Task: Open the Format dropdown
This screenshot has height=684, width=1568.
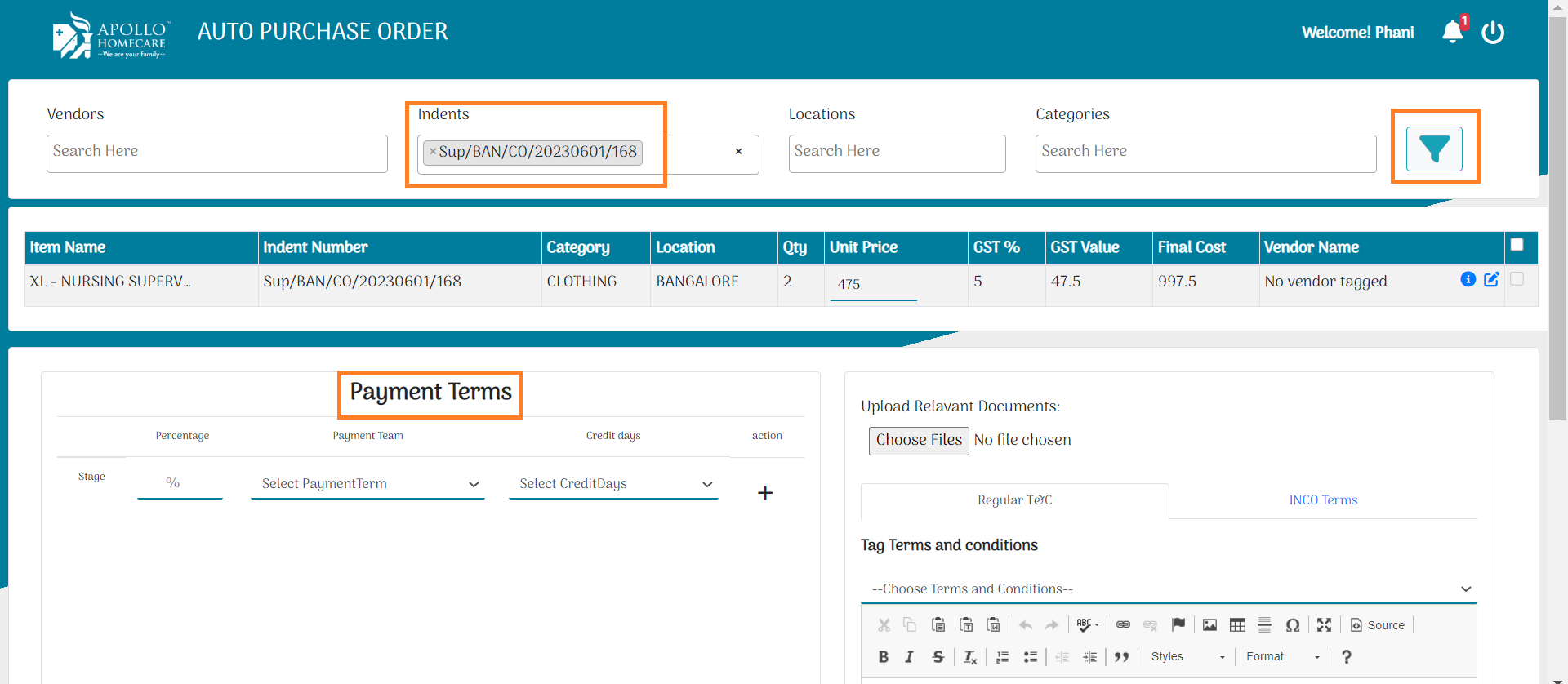Action: [x=1282, y=657]
